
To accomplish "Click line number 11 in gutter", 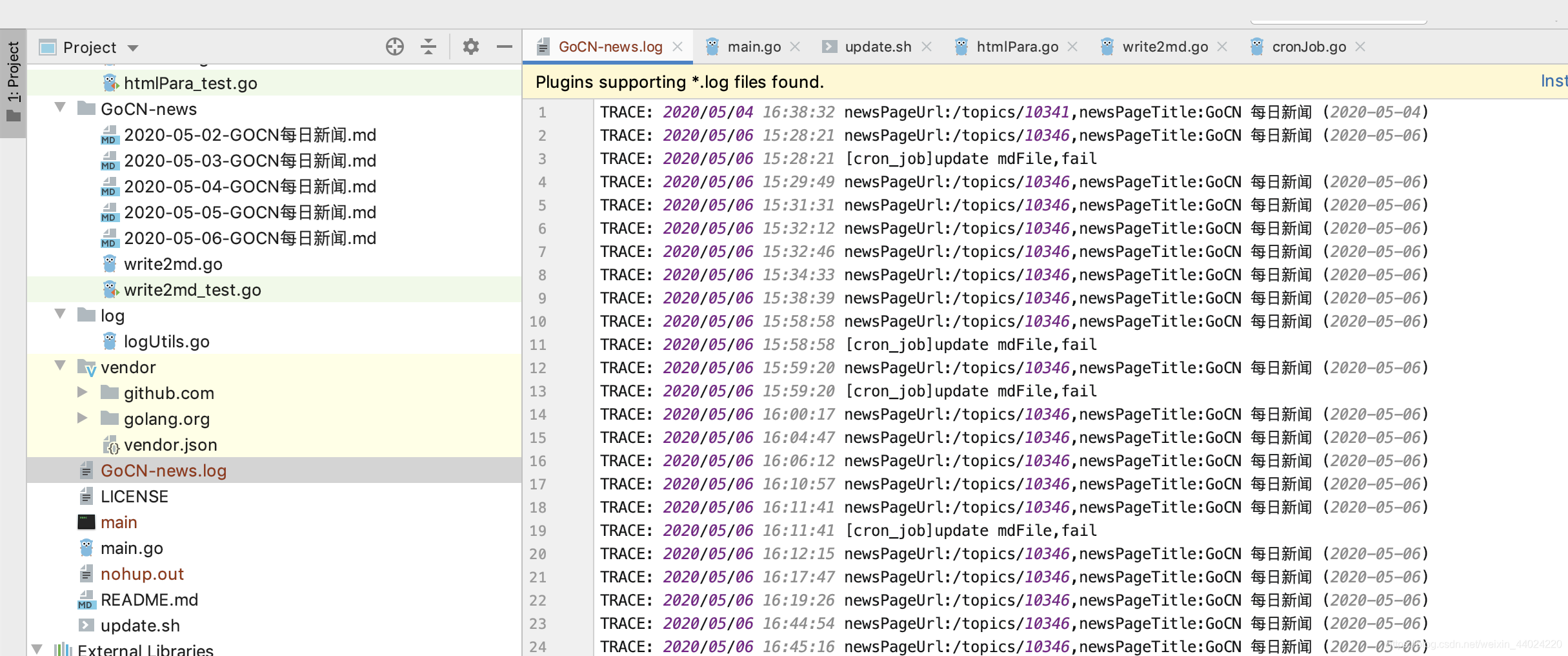I will (538, 345).
